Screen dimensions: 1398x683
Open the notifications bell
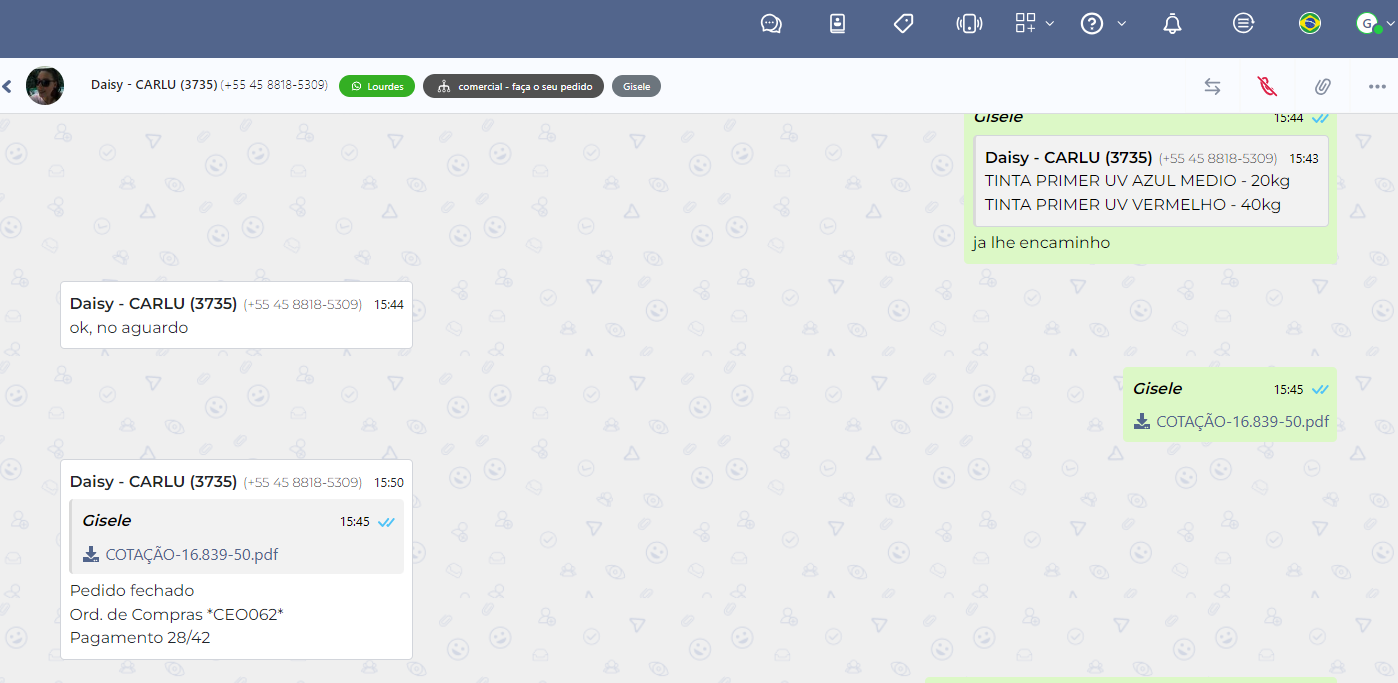(1173, 24)
